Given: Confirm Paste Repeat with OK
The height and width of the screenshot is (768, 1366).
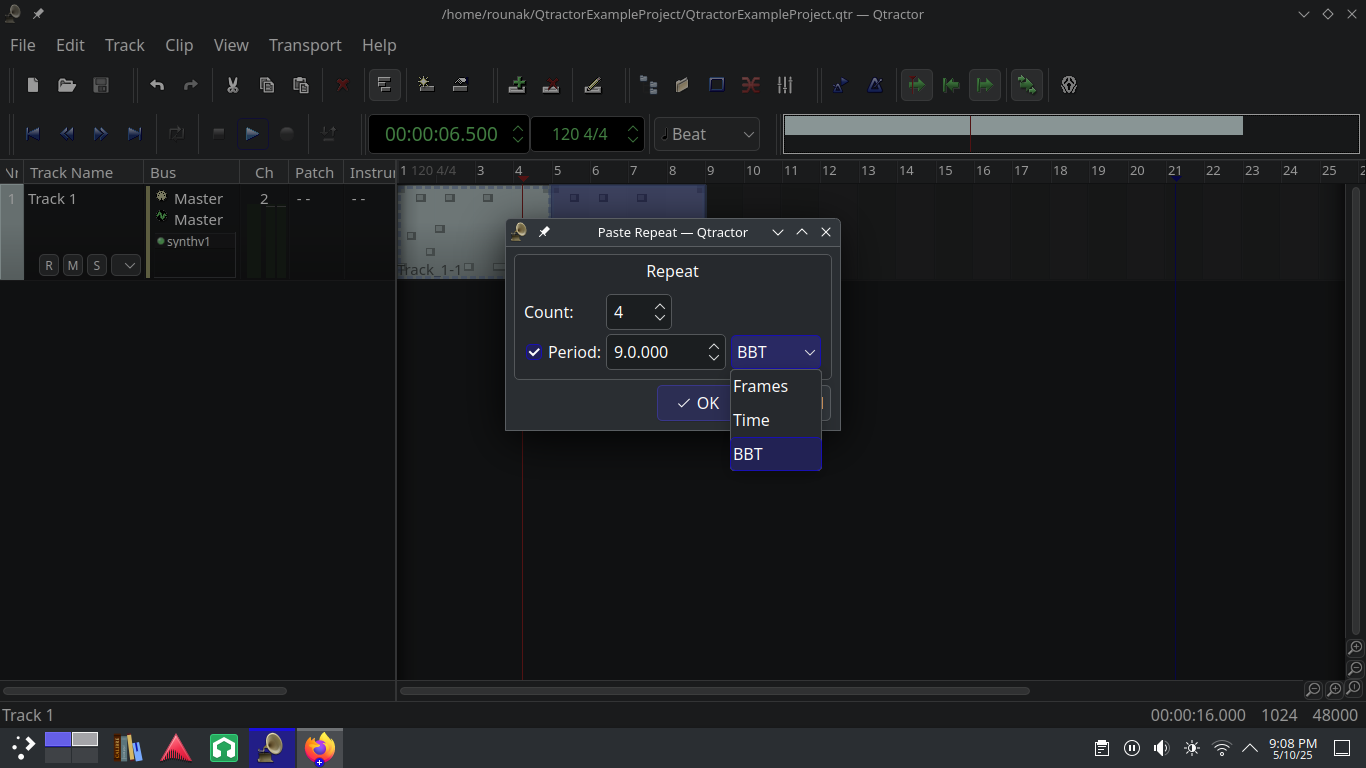Looking at the screenshot, I should tap(698, 403).
